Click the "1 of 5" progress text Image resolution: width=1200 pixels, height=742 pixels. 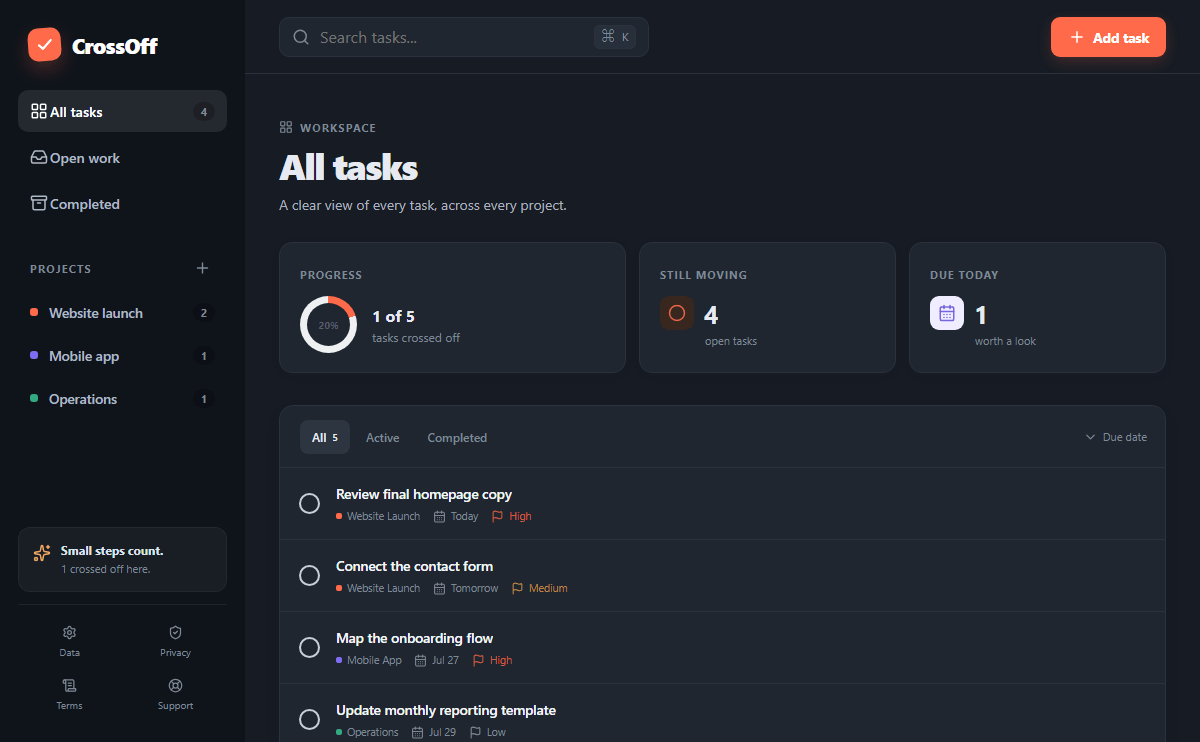pyautogui.click(x=393, y=316)
